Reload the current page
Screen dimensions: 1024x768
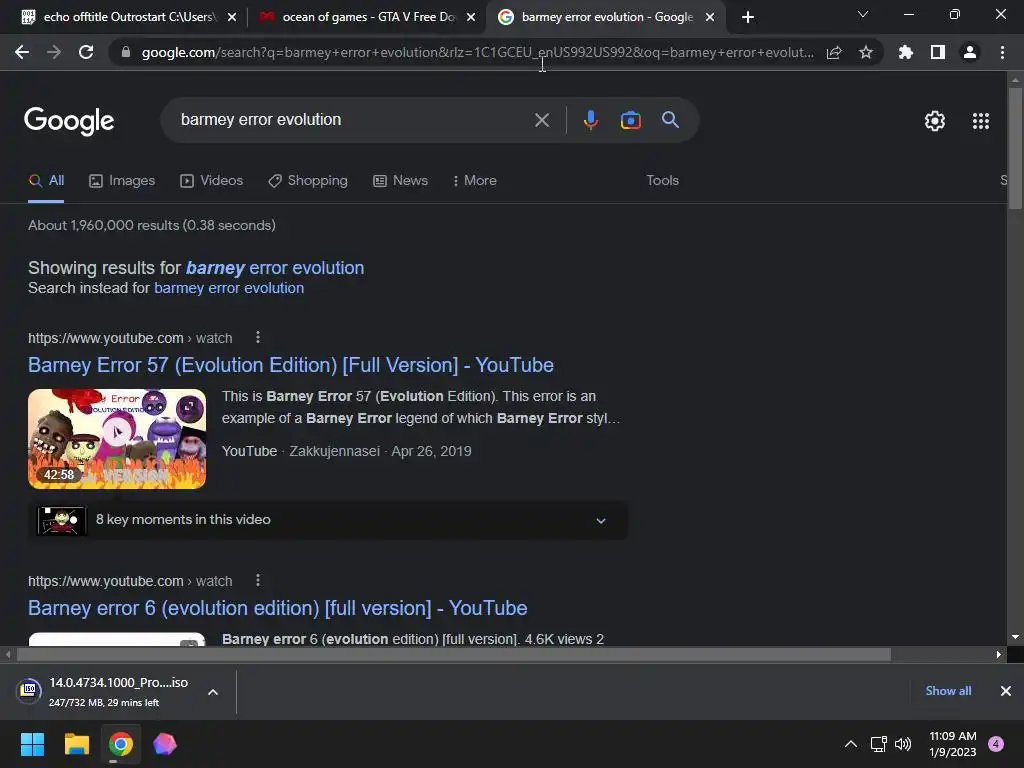[x=86, y=52]
